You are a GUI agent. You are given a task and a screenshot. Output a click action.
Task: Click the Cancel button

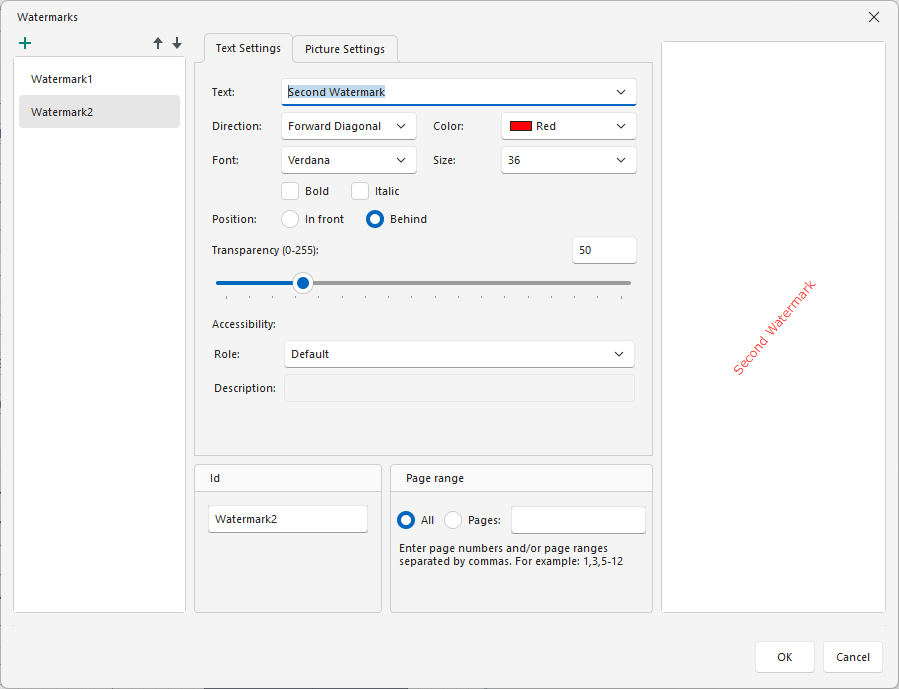[x=852, y=657]
